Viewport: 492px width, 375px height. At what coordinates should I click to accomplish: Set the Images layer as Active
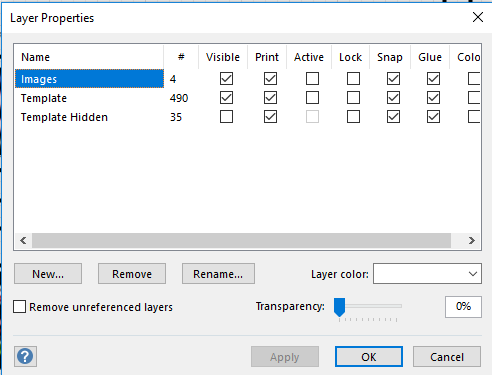[x=312, y=79]
